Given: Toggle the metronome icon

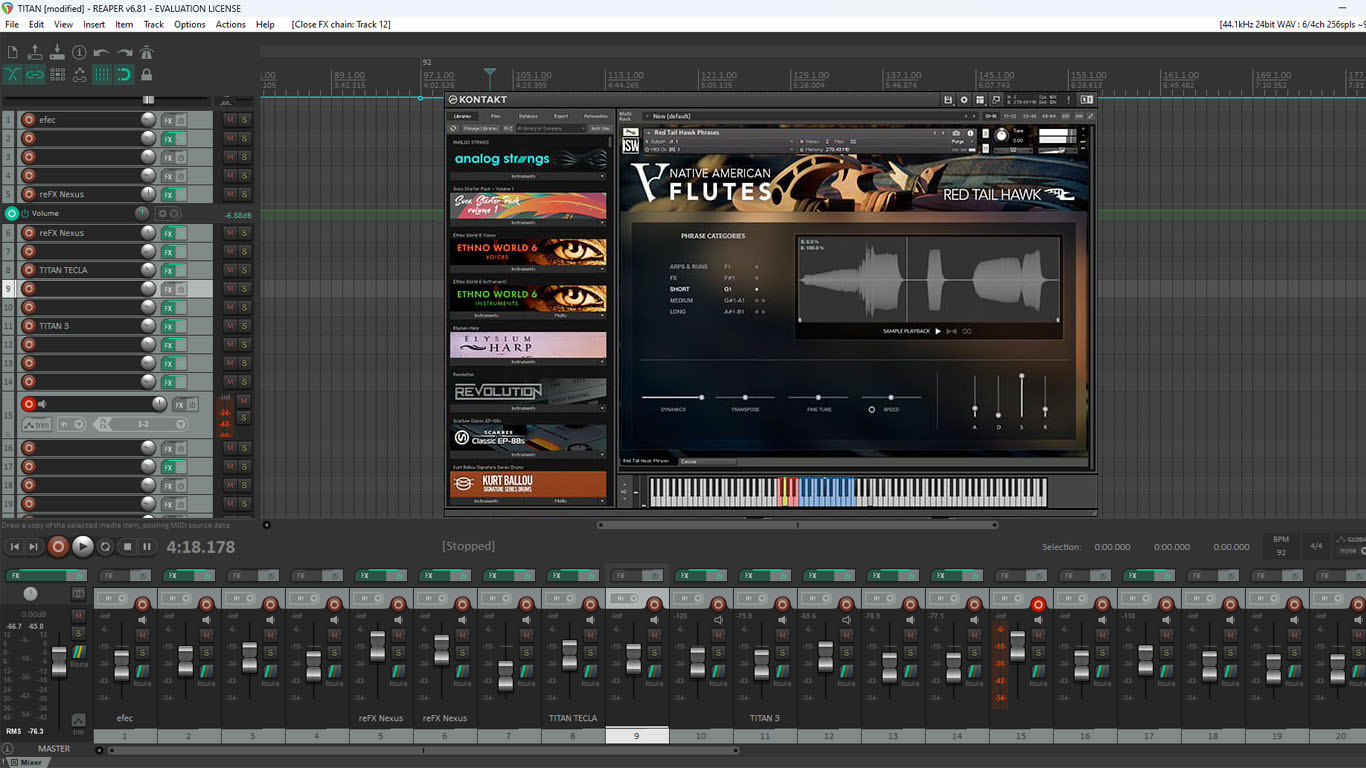Looking at the screenshot, I should tap(146, 52).
